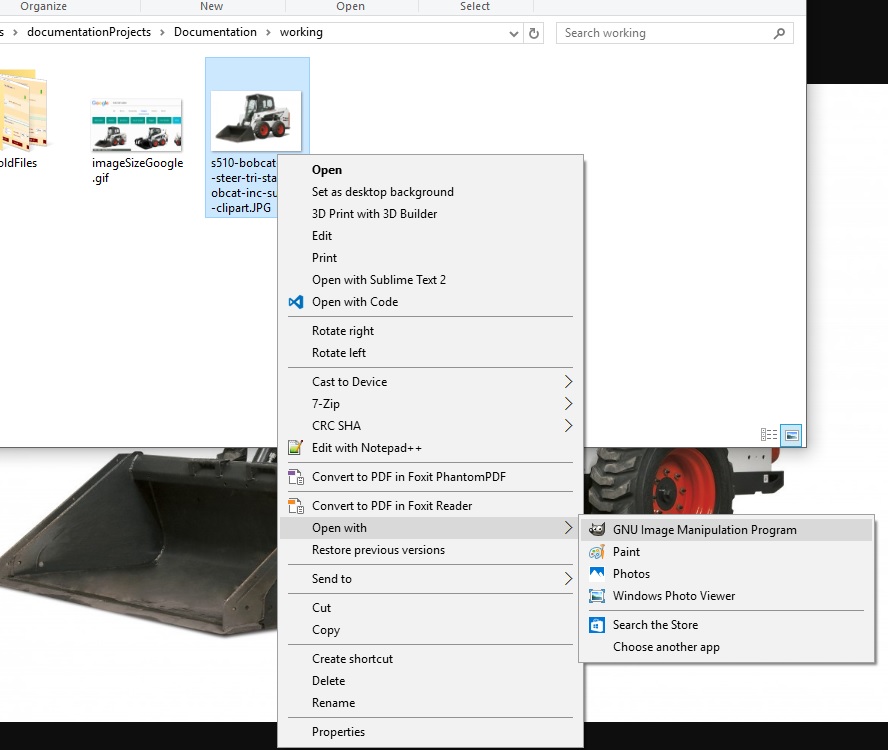Viewport: 888px width, 750px height.
Task: Expand chevron after documentationProjects breadcrumb
Action: coord(162,32)
